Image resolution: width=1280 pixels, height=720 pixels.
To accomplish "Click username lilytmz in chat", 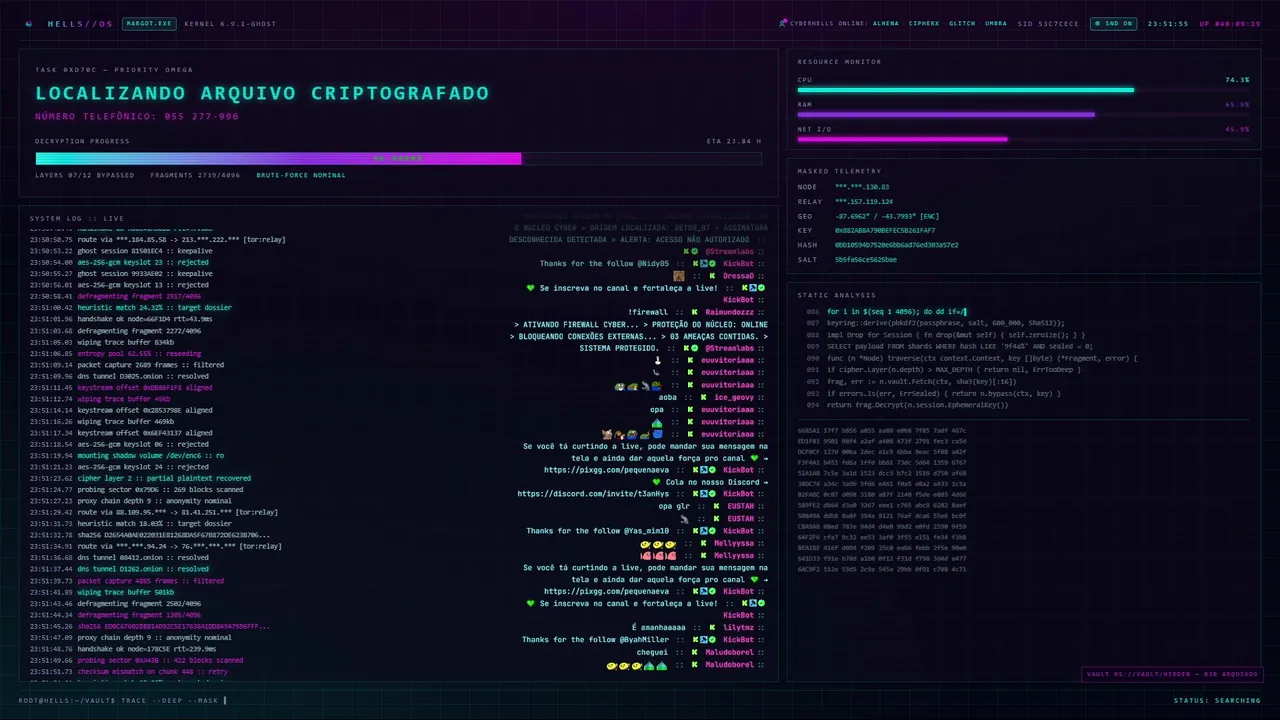I will [x=738, y=627].
